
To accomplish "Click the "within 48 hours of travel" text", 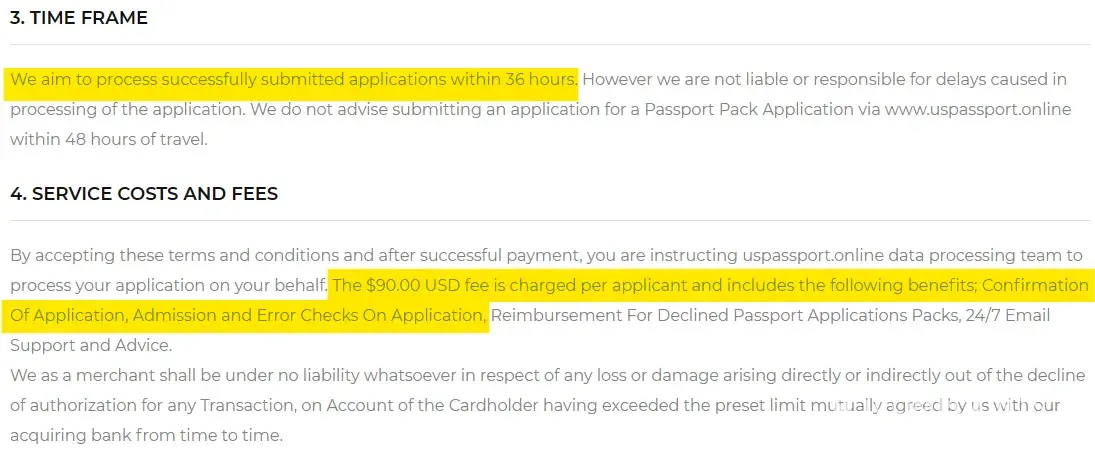I will pyautogui.click(x=108, y=139).
